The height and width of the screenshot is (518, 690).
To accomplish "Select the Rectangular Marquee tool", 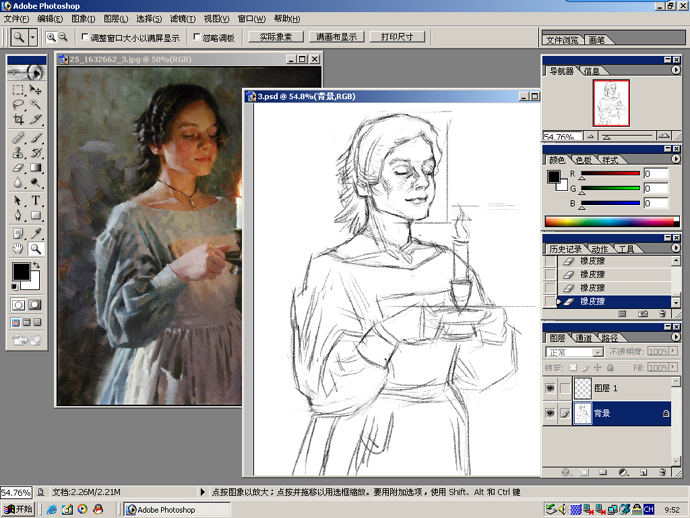I will point(18,90).
